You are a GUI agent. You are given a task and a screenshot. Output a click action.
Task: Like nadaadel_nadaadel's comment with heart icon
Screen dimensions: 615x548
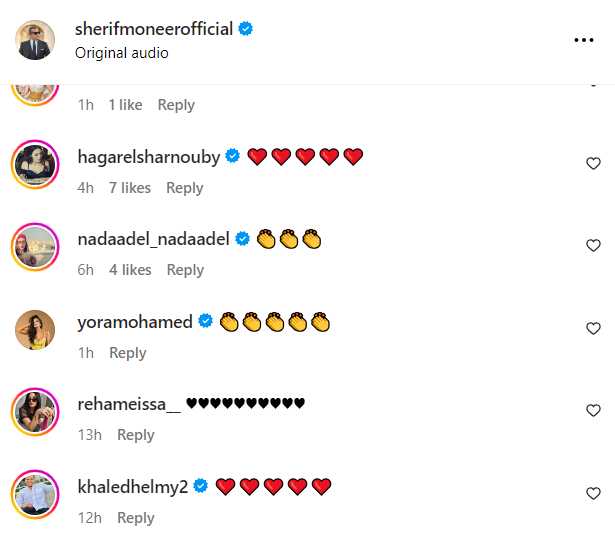[593, 246]
